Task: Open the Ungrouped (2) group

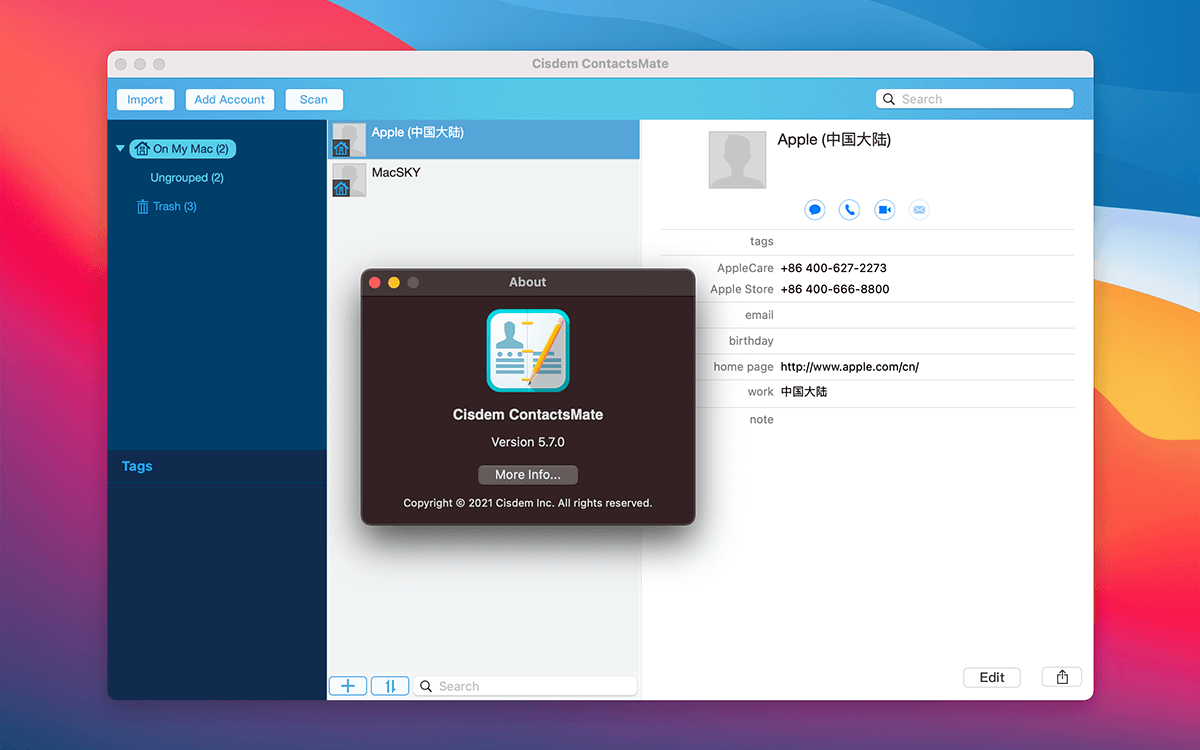Action: point(187,178)
